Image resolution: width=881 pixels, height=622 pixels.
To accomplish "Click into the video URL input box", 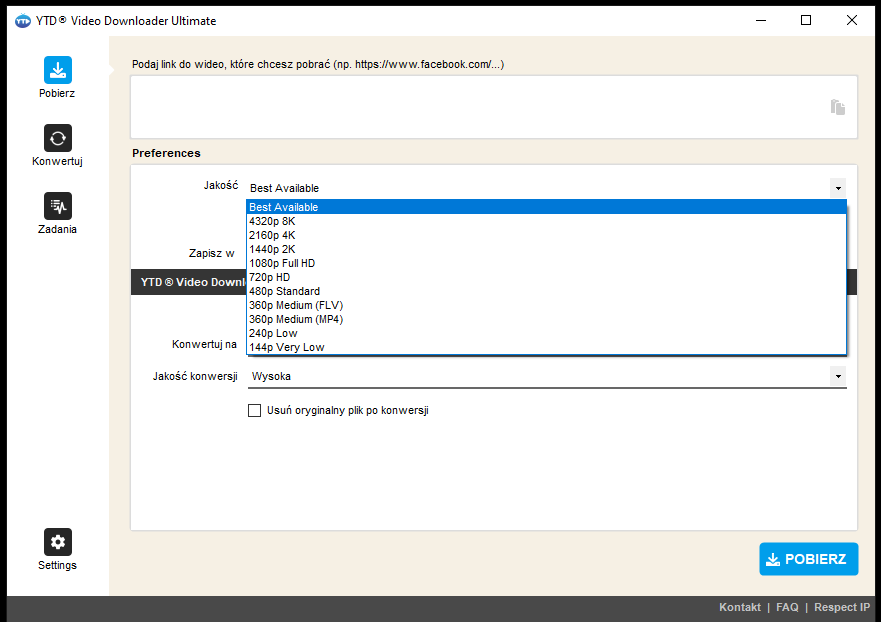I will click(x=494, y=107).
